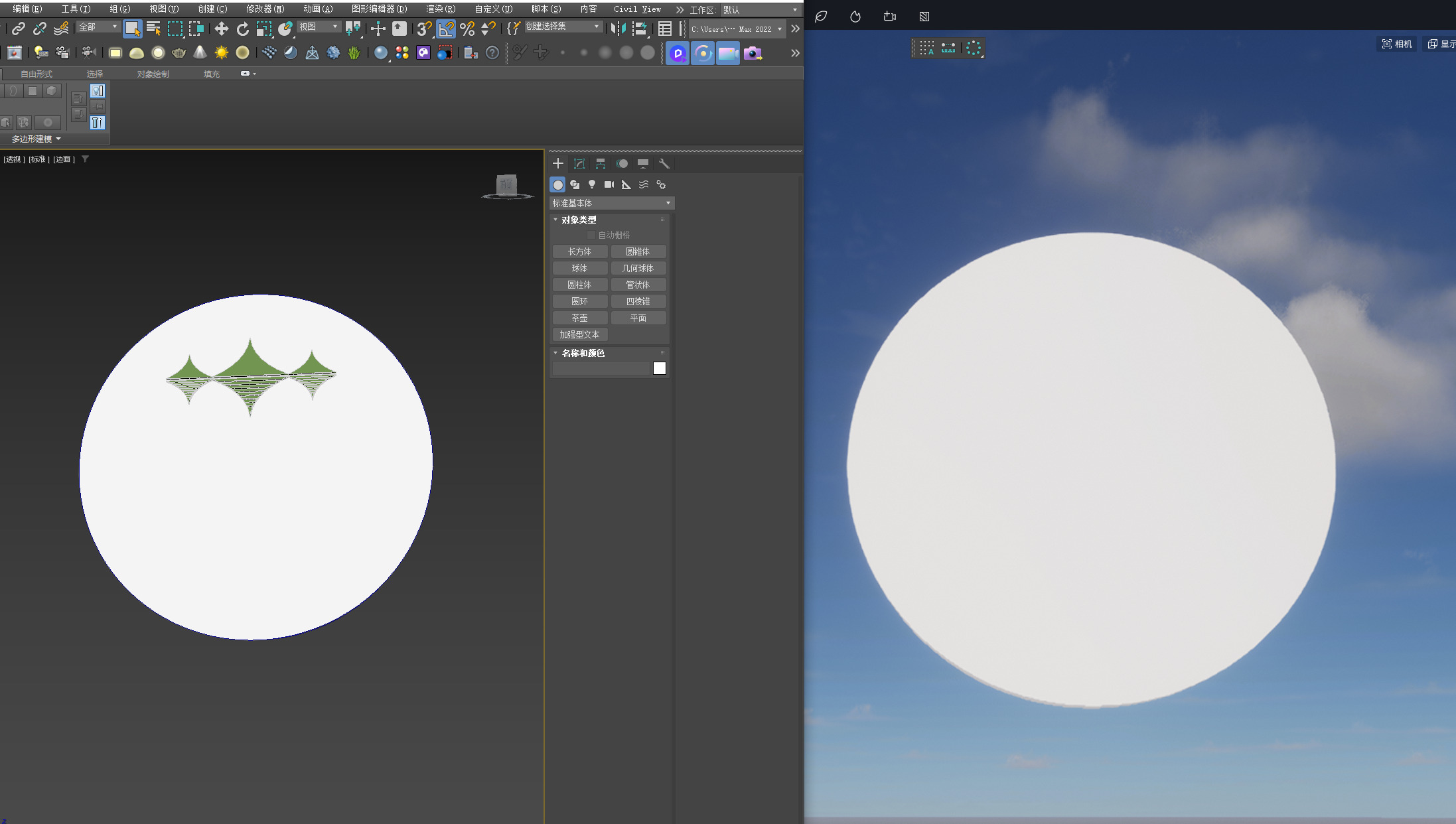Open the Hierarchy command panel tab
1456x824 pixels.
tap(601, 164)
